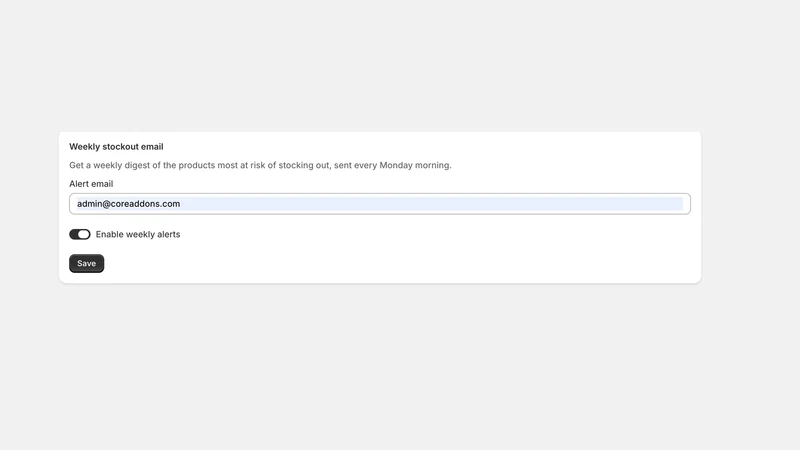Click the Save button
Image resolution: width=800 pixels, height=450 pixels.
[x=86, y=263]
